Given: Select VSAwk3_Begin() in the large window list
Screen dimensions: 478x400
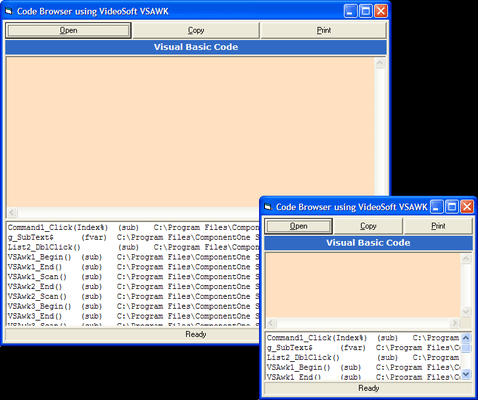Looking at the screenshot, I should click(133, 306).
